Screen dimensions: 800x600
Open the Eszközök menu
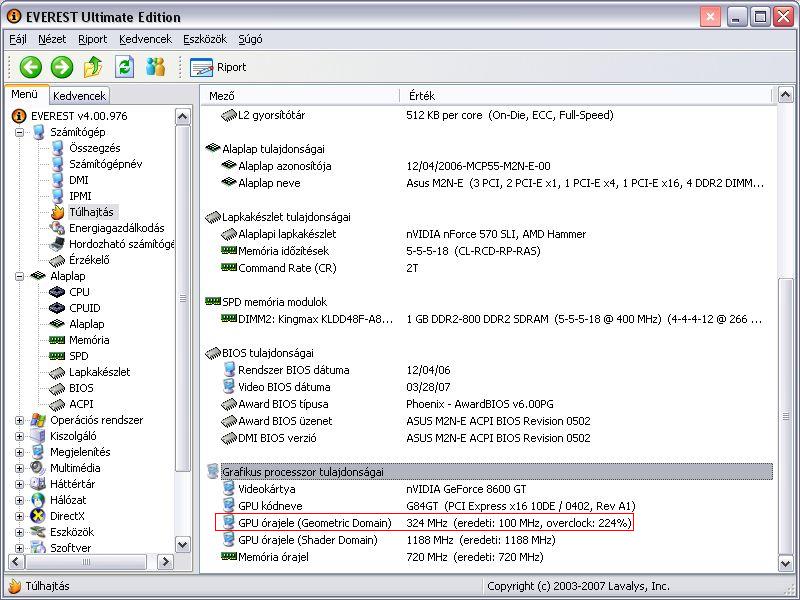[x=205, y=39]
